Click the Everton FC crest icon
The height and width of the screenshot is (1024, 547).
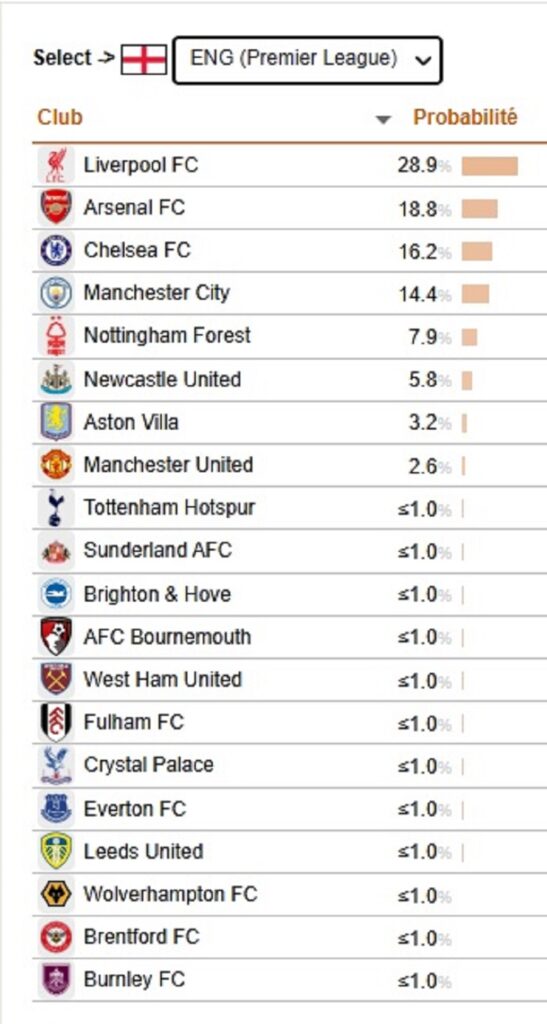coord(56,808)
